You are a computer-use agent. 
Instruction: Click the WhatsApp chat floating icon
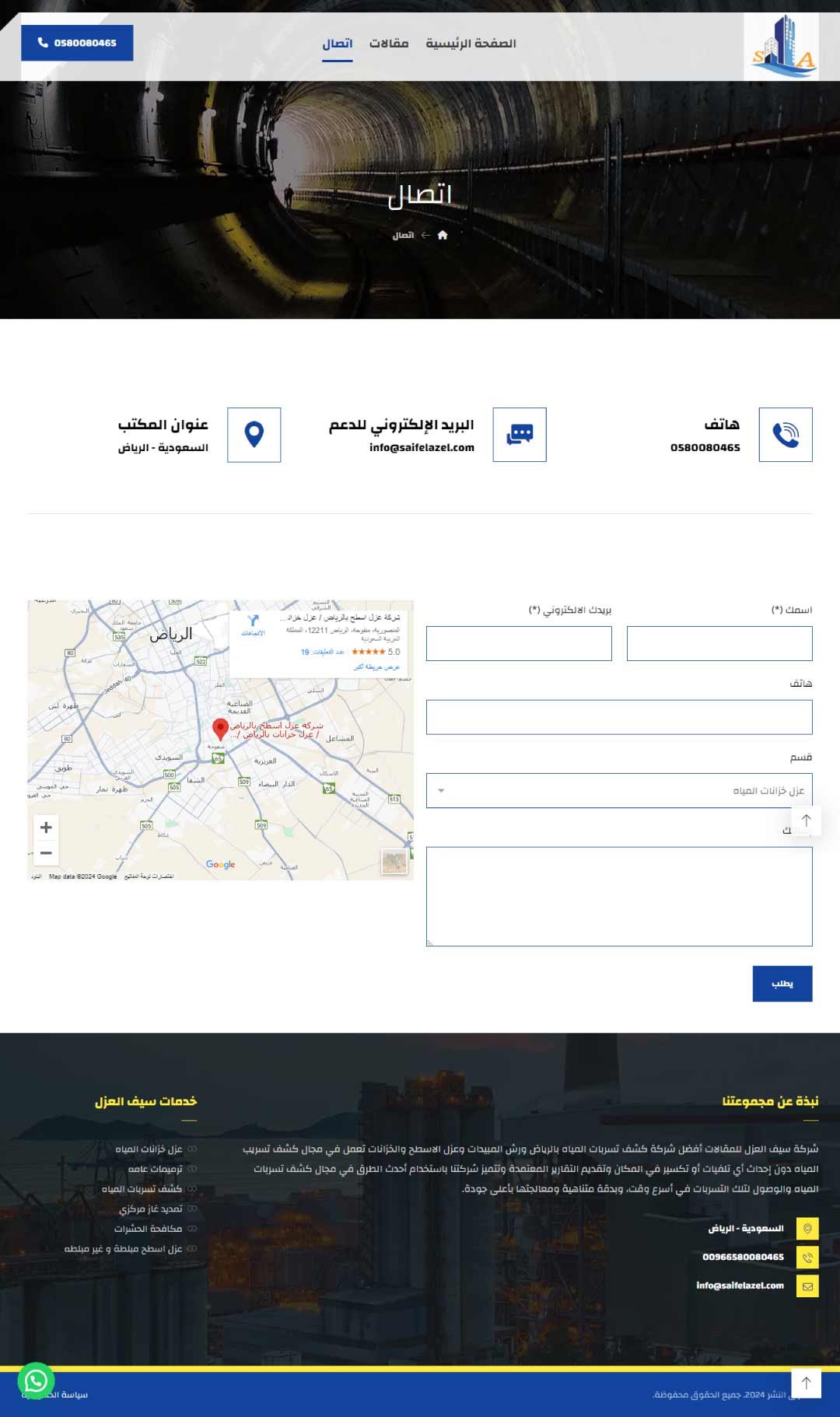point(36,1380)
